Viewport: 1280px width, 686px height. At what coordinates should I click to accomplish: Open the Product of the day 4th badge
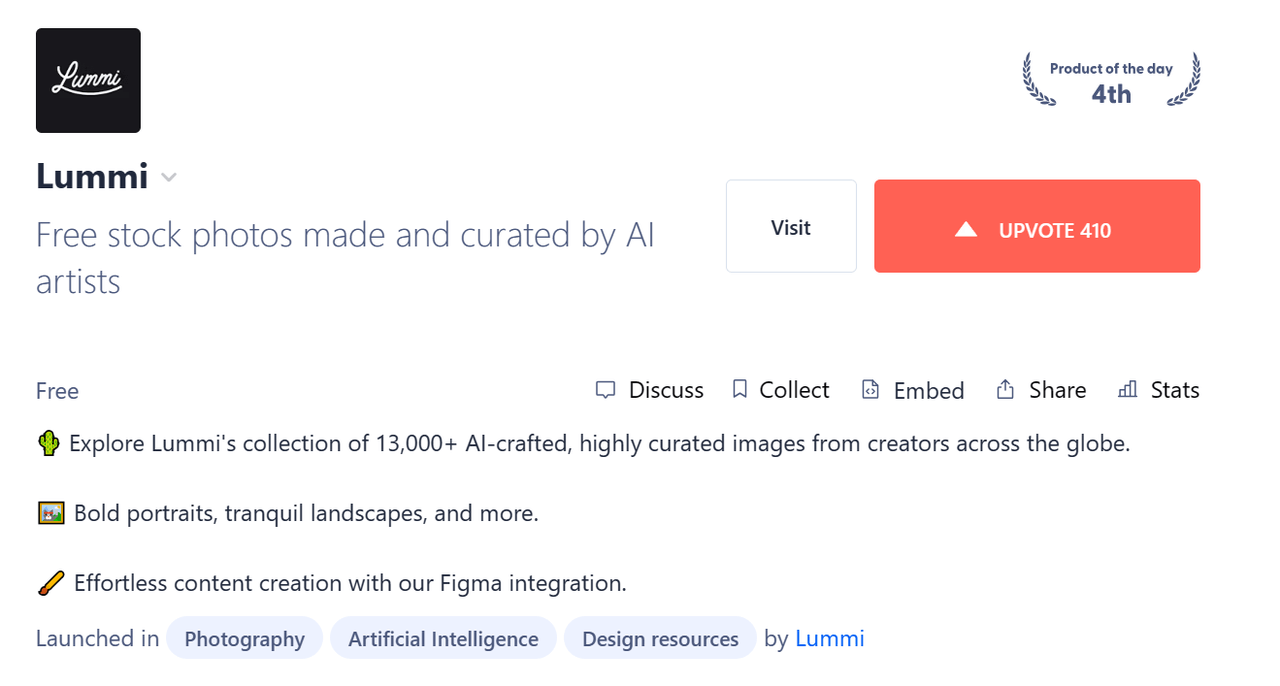point(1111,81)
